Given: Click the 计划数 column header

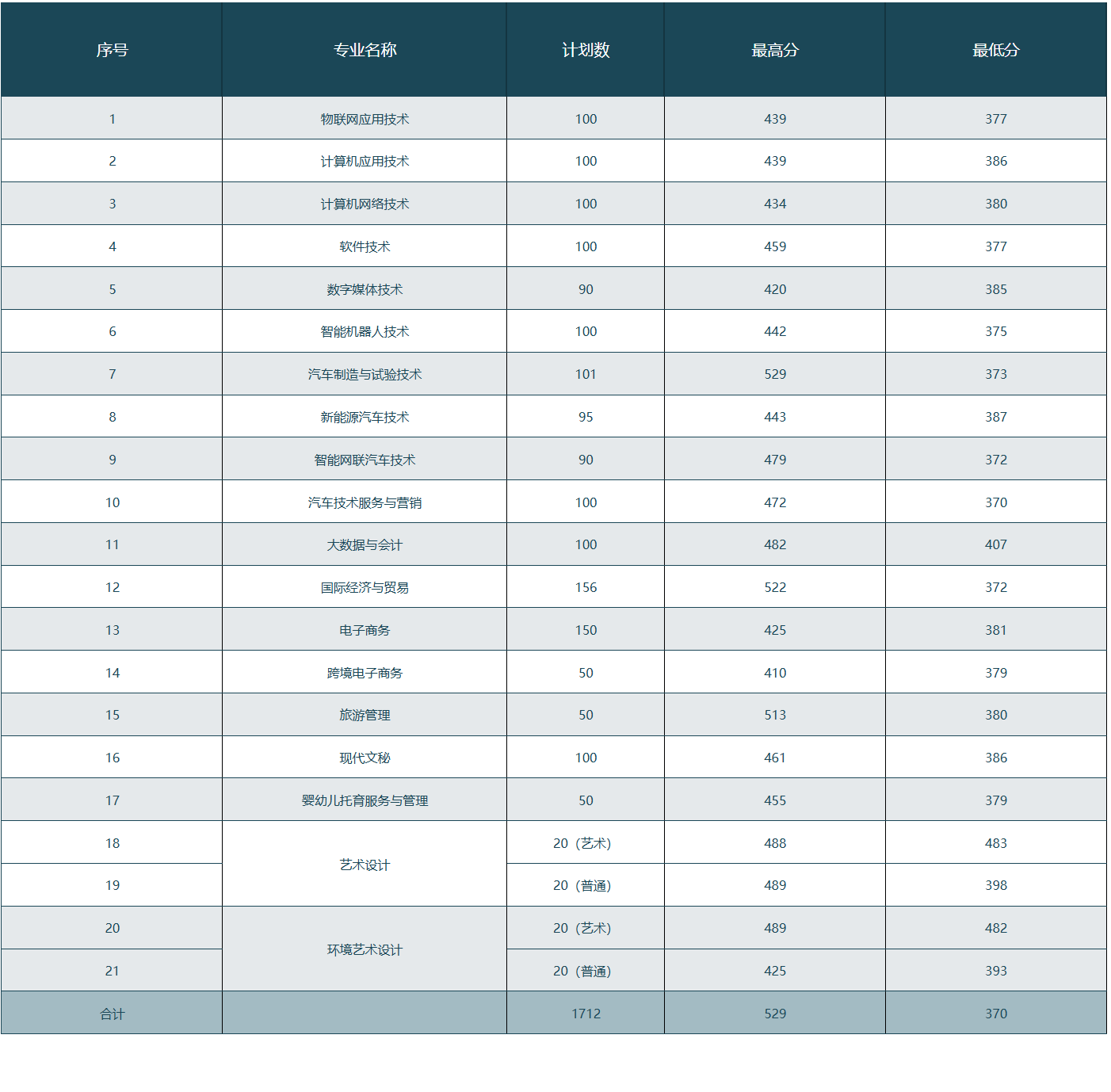Looking at the screenshot, I should coord(586,50).
